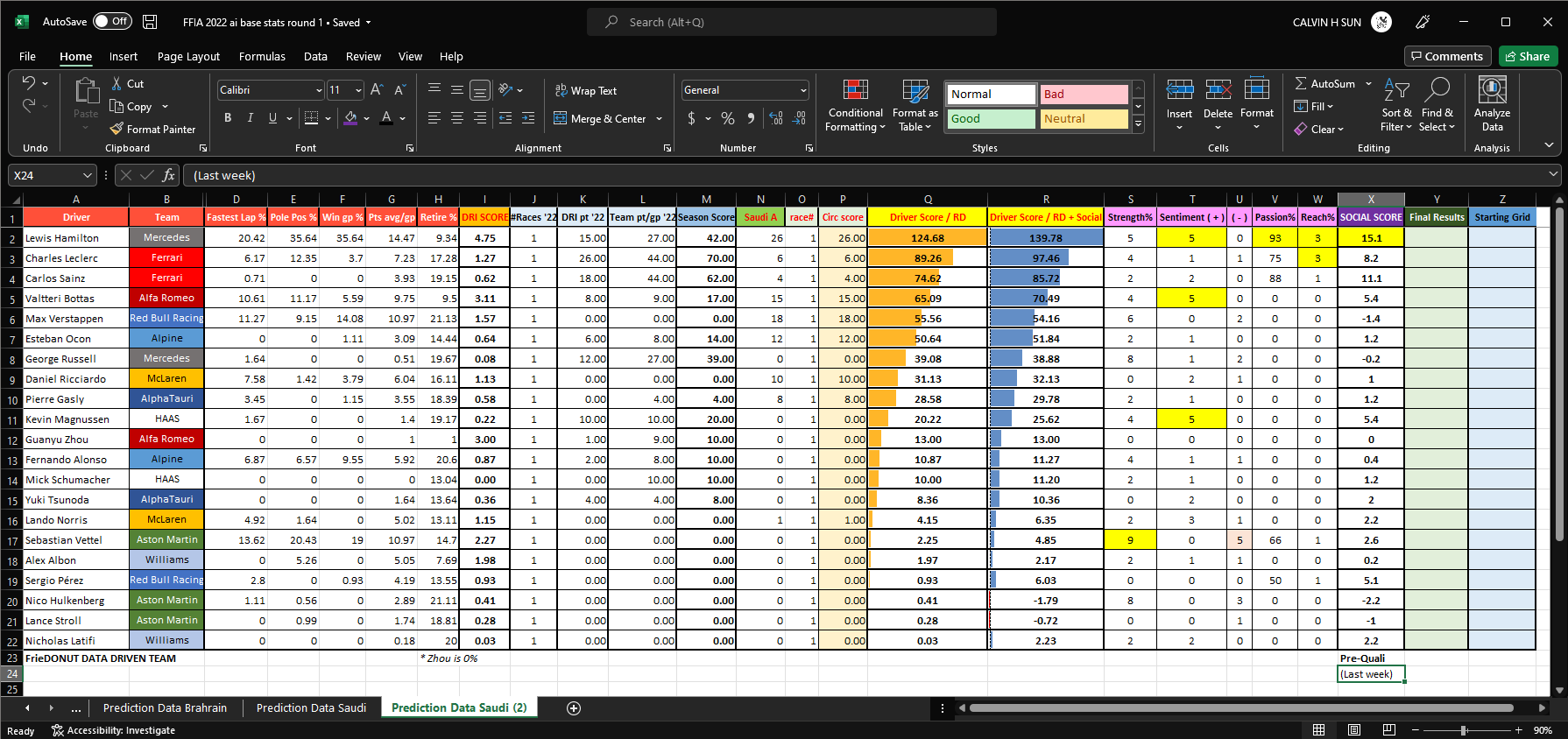The width and height of the screenshot is (1568, 739).
Task: Click the Format Painter brush
Action: click(x=152, y=129)
